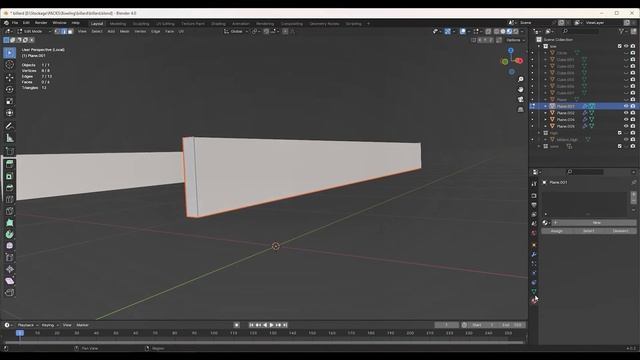Select the Smooth tool
The width and height of the screenshot is (640, 360).
[x=9, y=246]
